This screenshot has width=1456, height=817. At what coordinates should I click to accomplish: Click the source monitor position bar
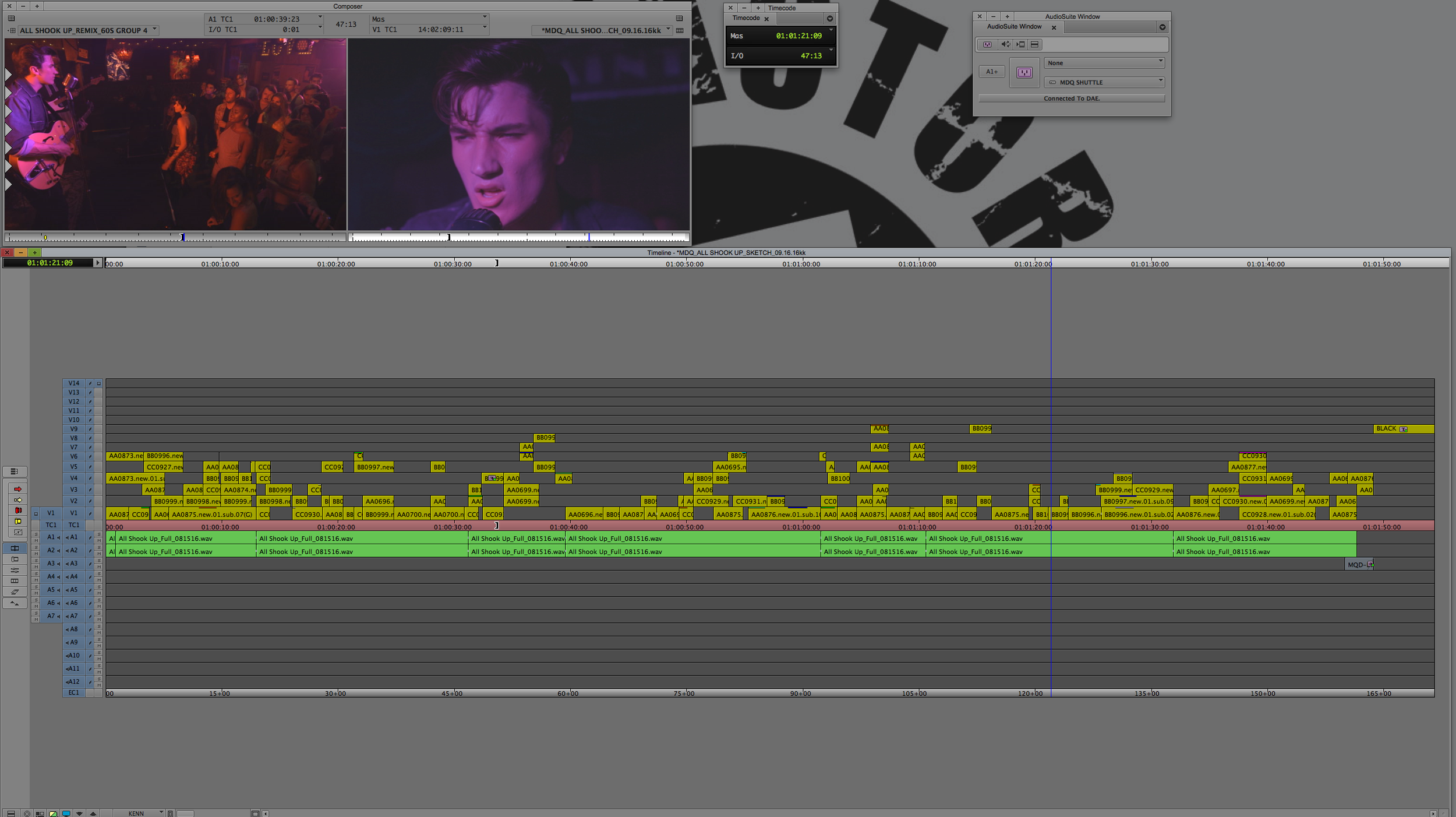click(x=175, y=237)
